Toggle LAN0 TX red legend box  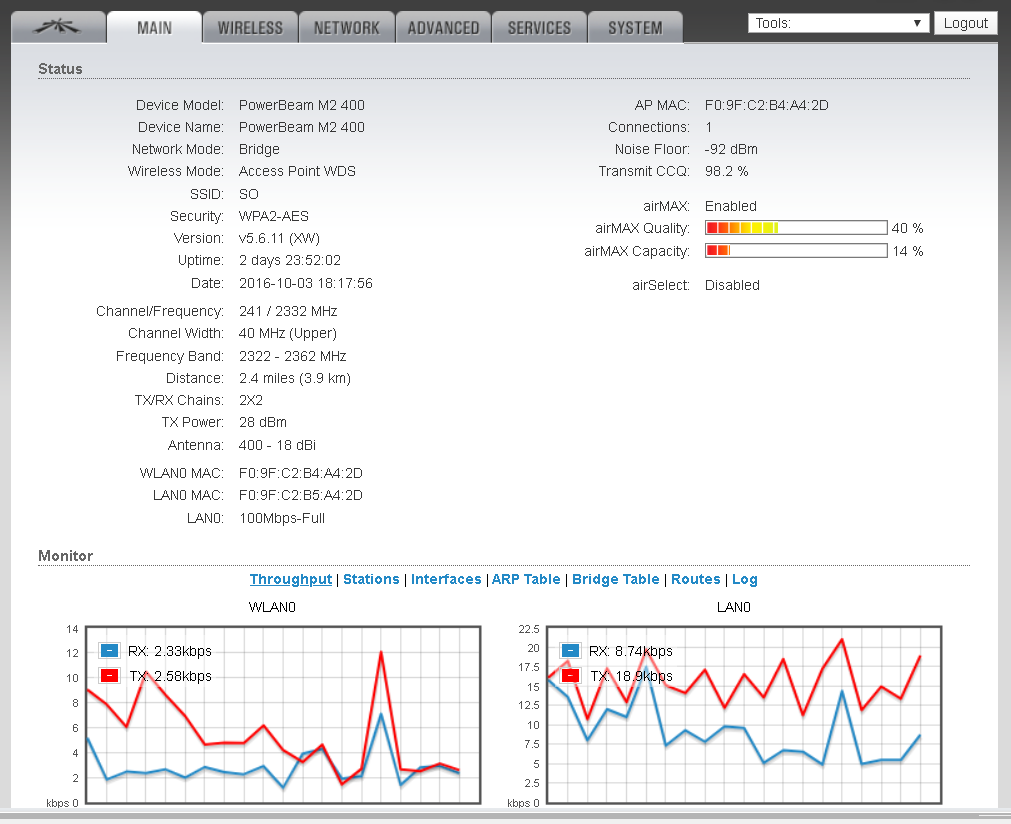[571, 676]
